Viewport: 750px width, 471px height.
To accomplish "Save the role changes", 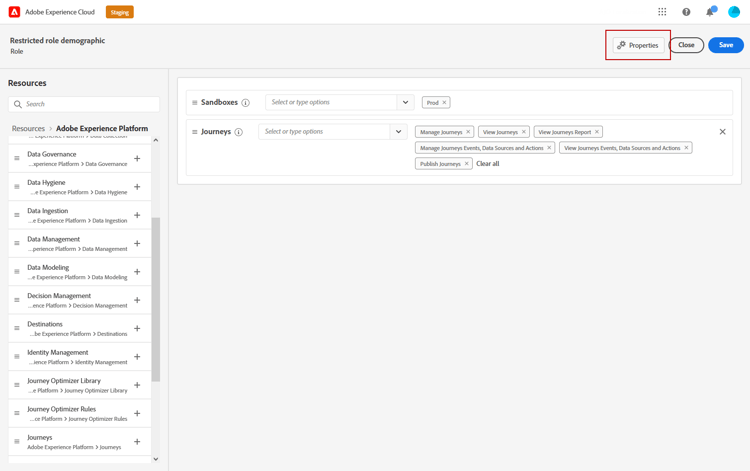I will pyautogui.click(x=726, y=45).
